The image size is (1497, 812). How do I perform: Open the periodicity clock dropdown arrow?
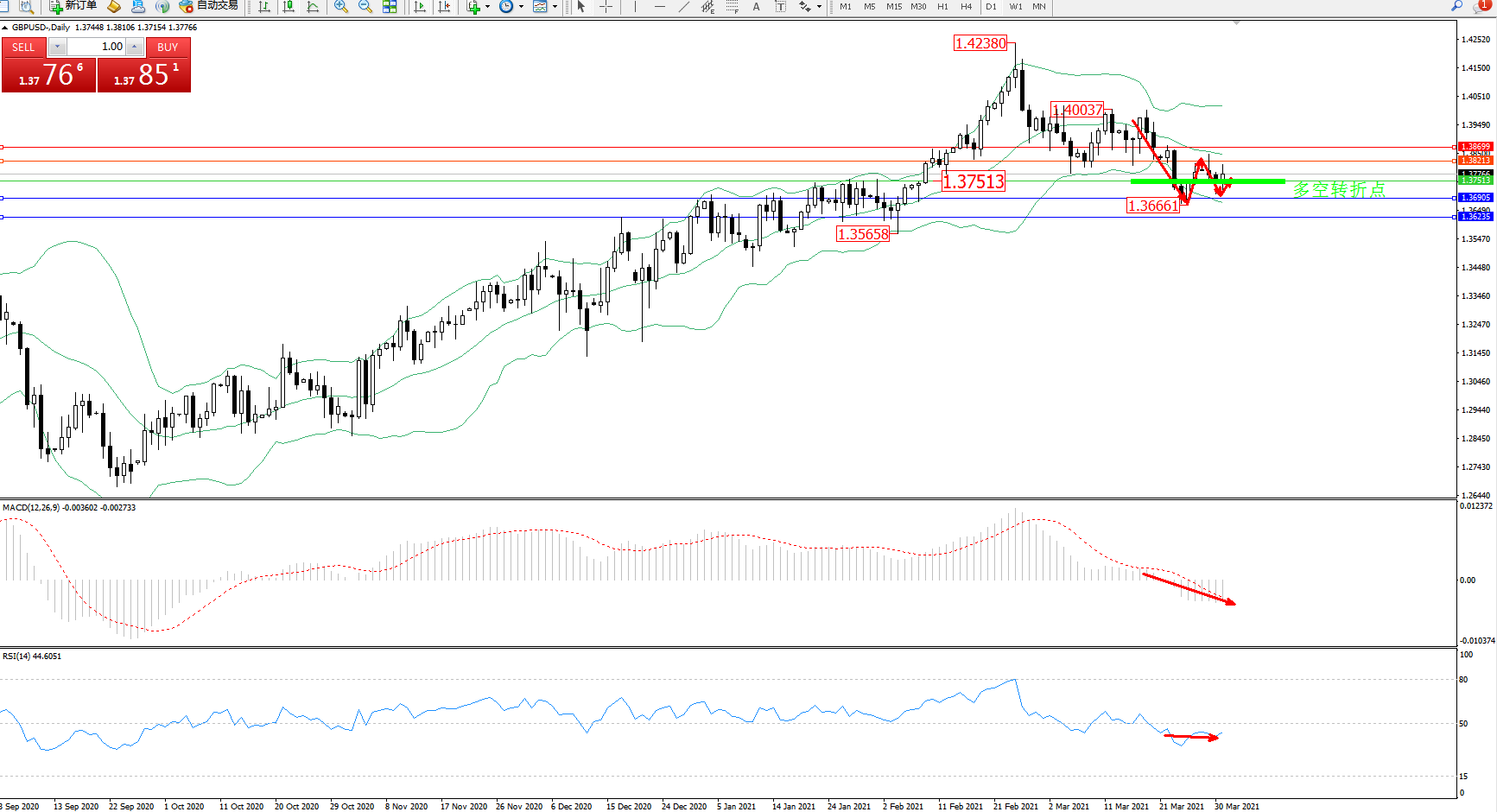521,7
